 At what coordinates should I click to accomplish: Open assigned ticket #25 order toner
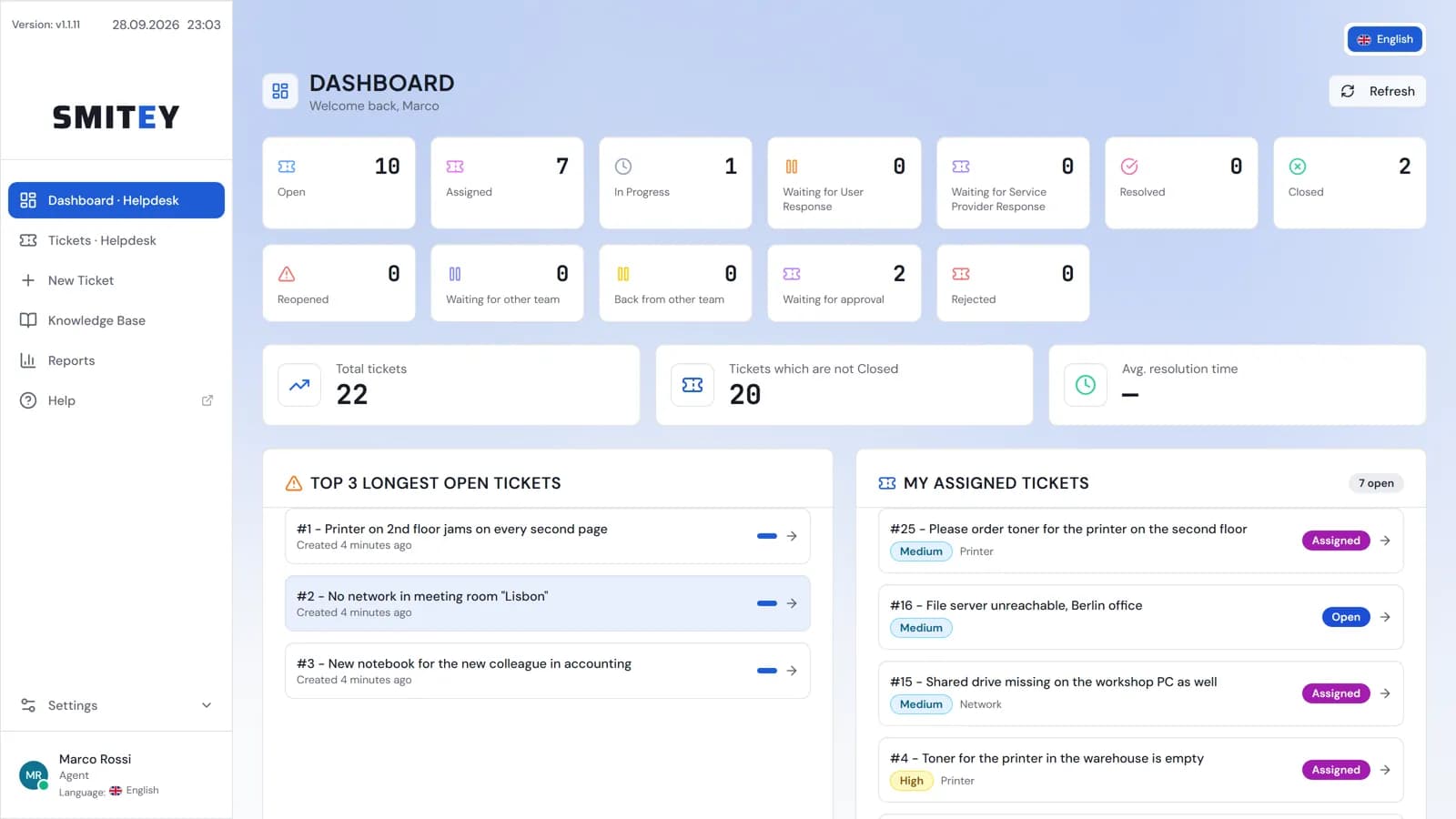click(1141, 541)
